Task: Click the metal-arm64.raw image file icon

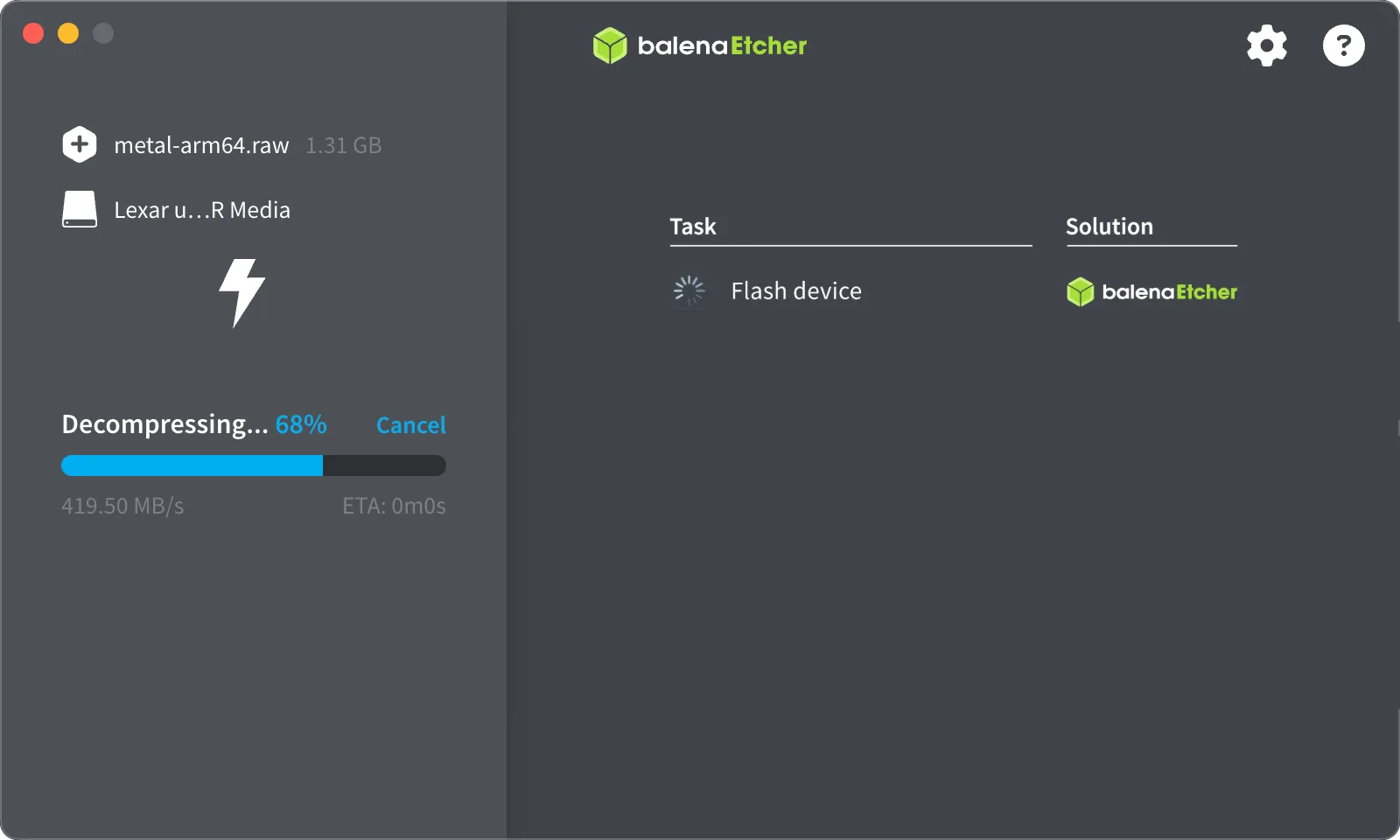Action: coord(80,144)
